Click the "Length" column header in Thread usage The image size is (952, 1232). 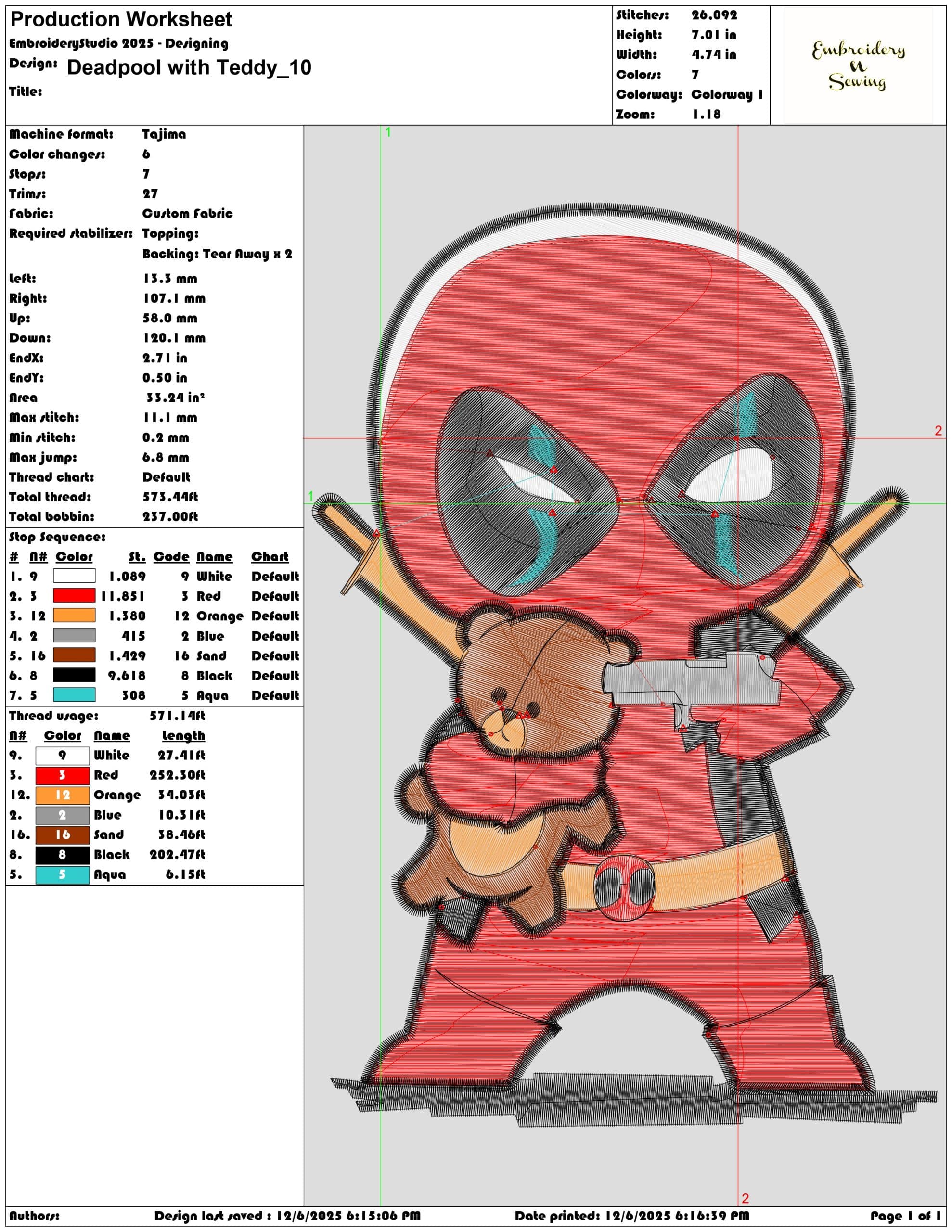click(x=183, y=736)
